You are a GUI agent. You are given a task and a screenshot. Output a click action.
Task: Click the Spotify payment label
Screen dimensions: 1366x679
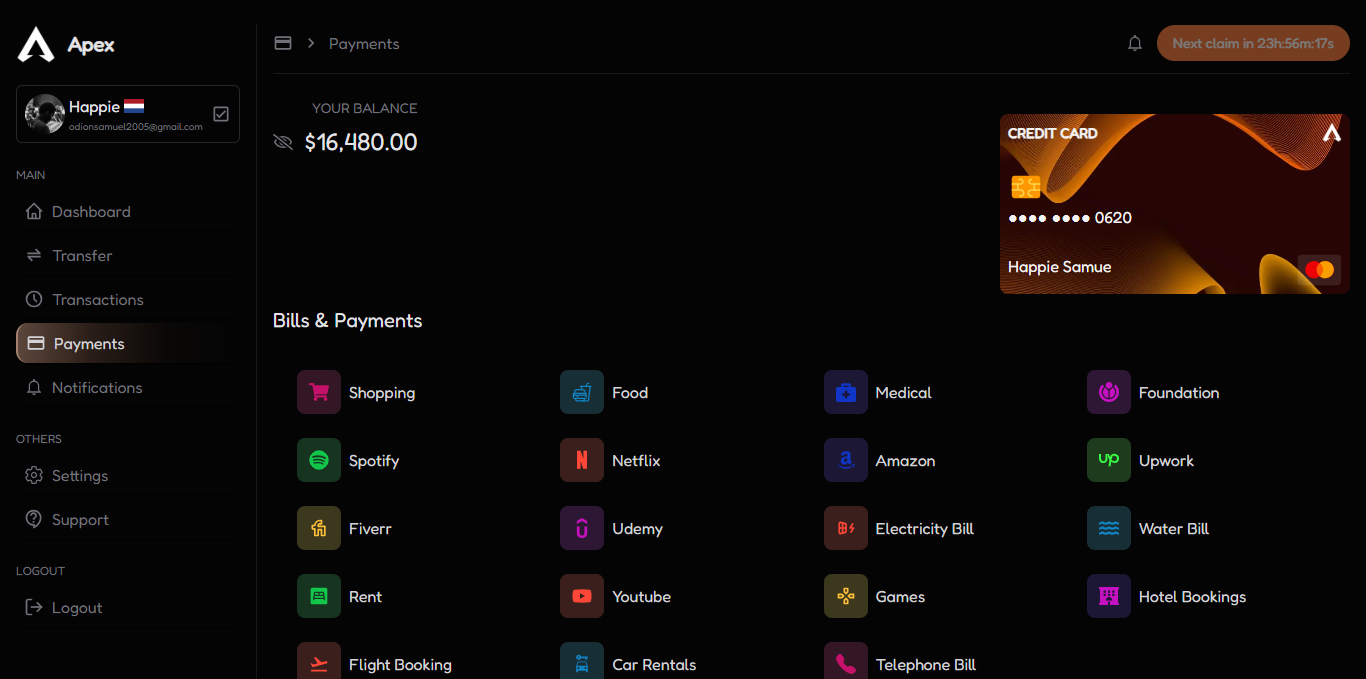tap(374, 461)
